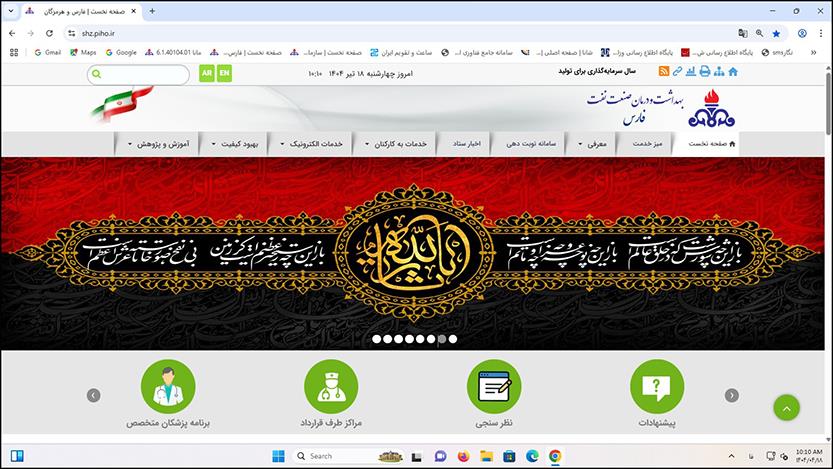Viewport: 833px width, 469px height.
Task: Open the tab search chevron in title bar
Action: point(11,11)
